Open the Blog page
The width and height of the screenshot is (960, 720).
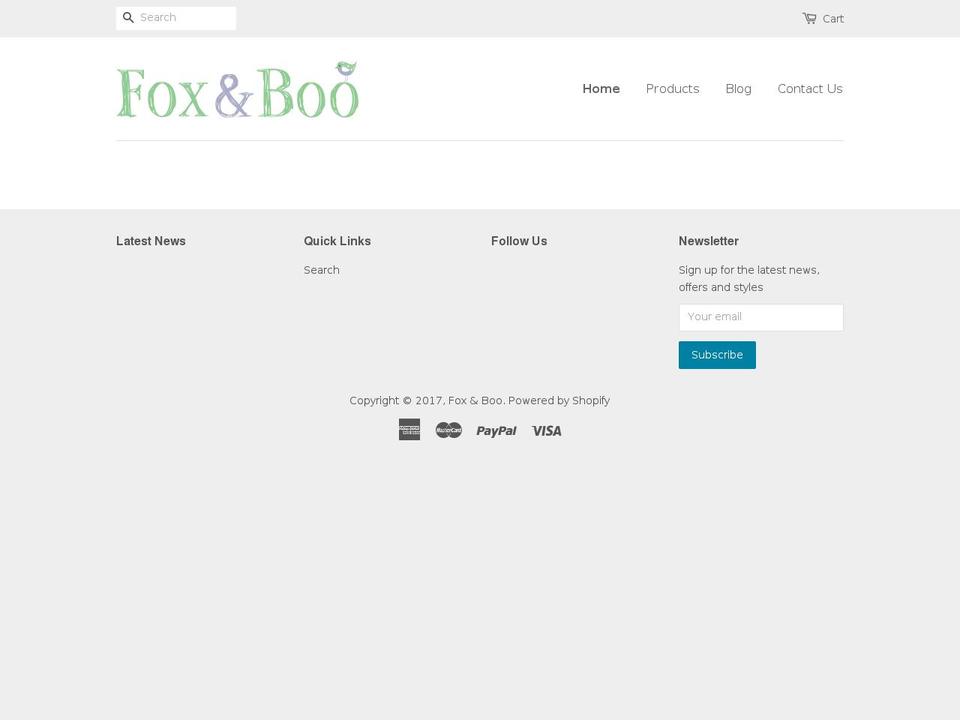(738, 89)
